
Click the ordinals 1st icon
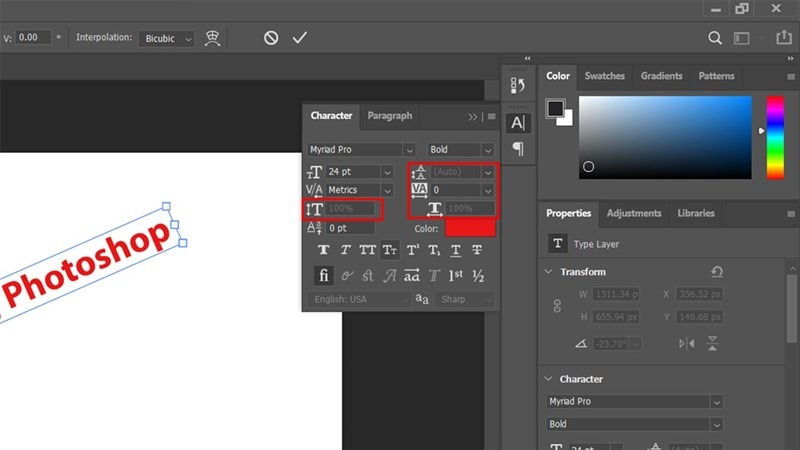456,276
